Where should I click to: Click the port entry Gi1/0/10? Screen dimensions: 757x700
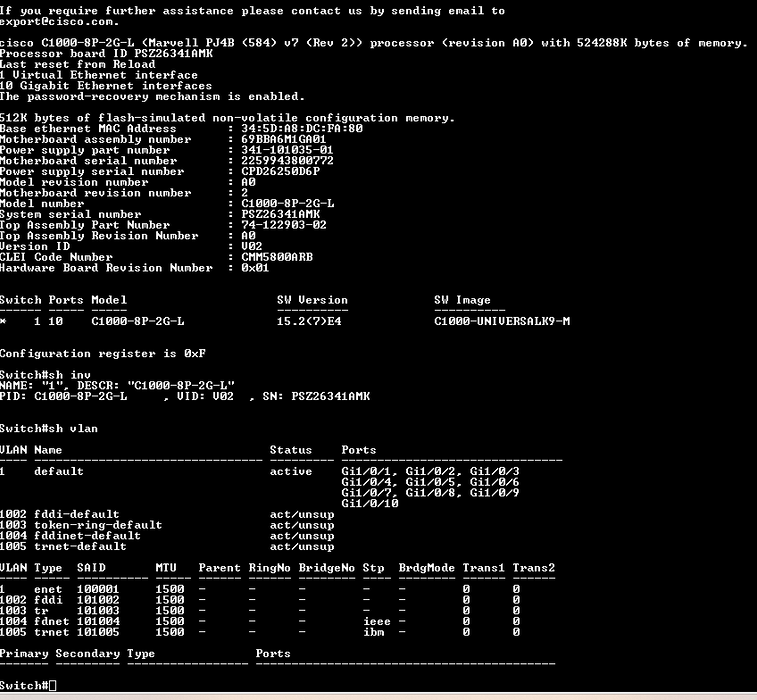pyautogui.click(x=370, y=503)
